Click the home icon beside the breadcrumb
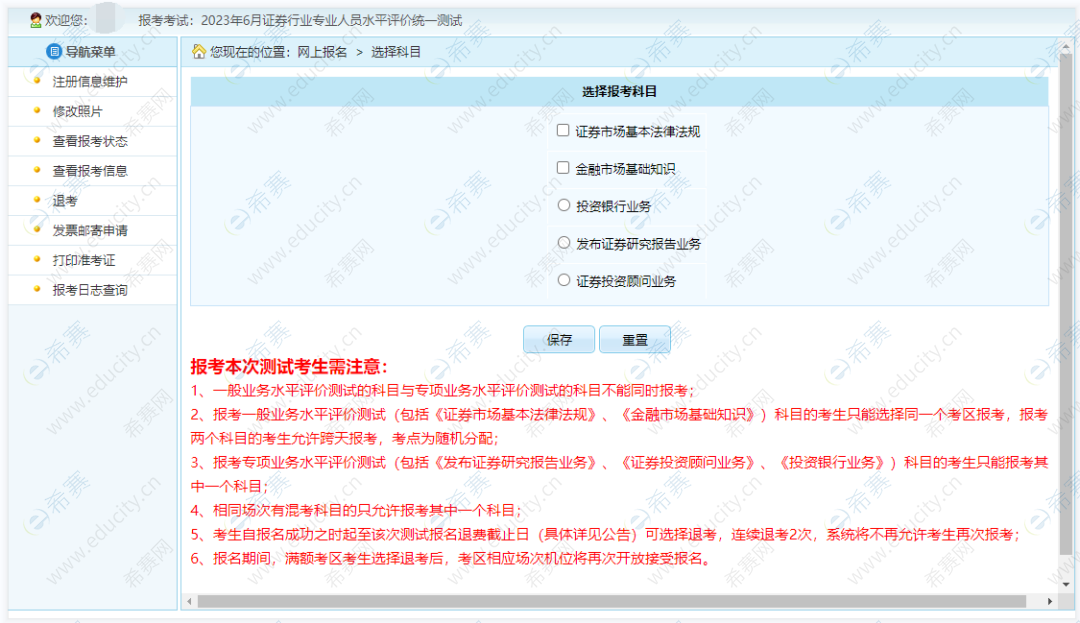The width and height of the screenshot is (1080, 623). (x=199, y=51)
